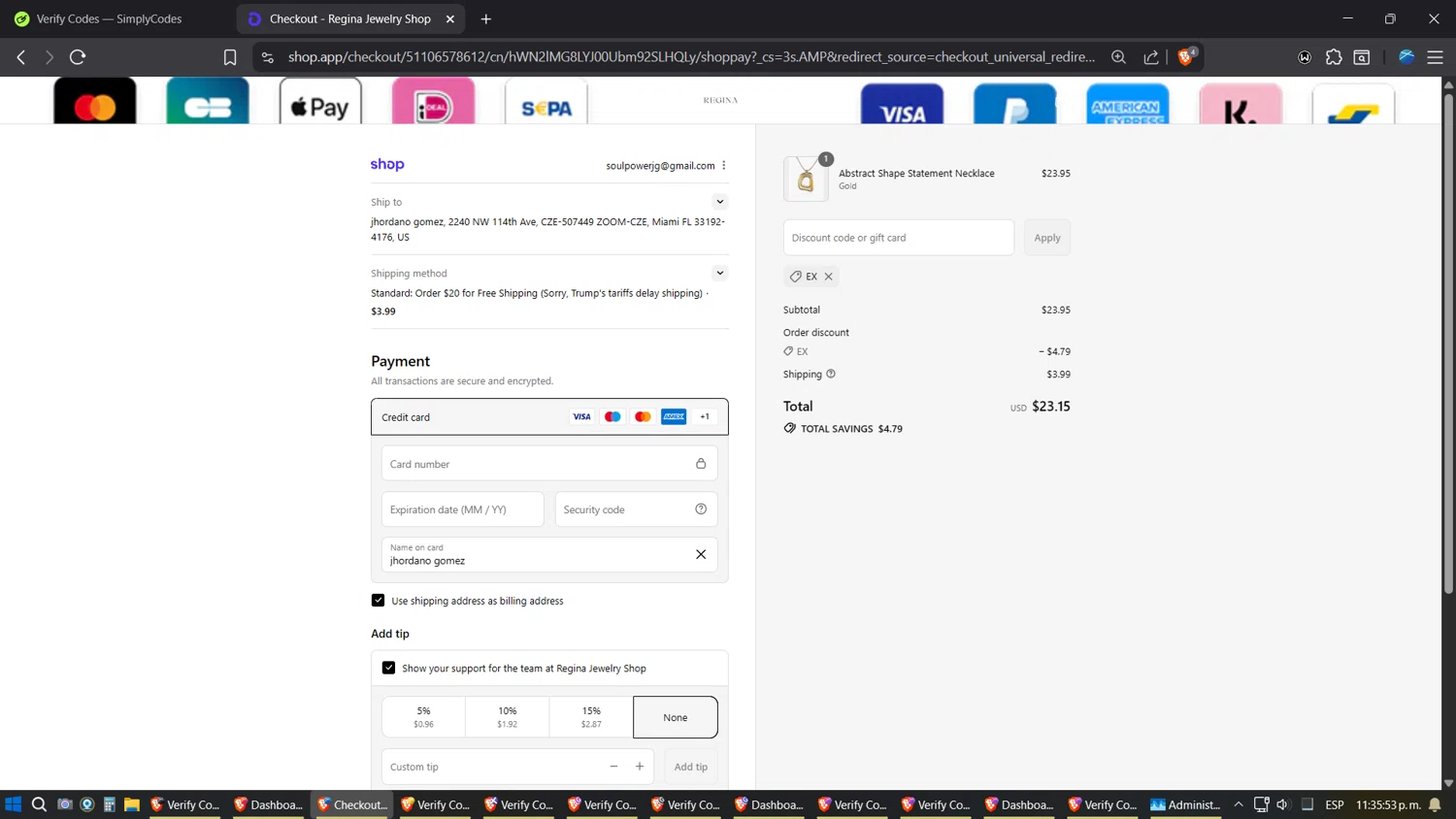Share this page icon
This screenshot has width=1456, height=819.
click(x=1151, y=57)
